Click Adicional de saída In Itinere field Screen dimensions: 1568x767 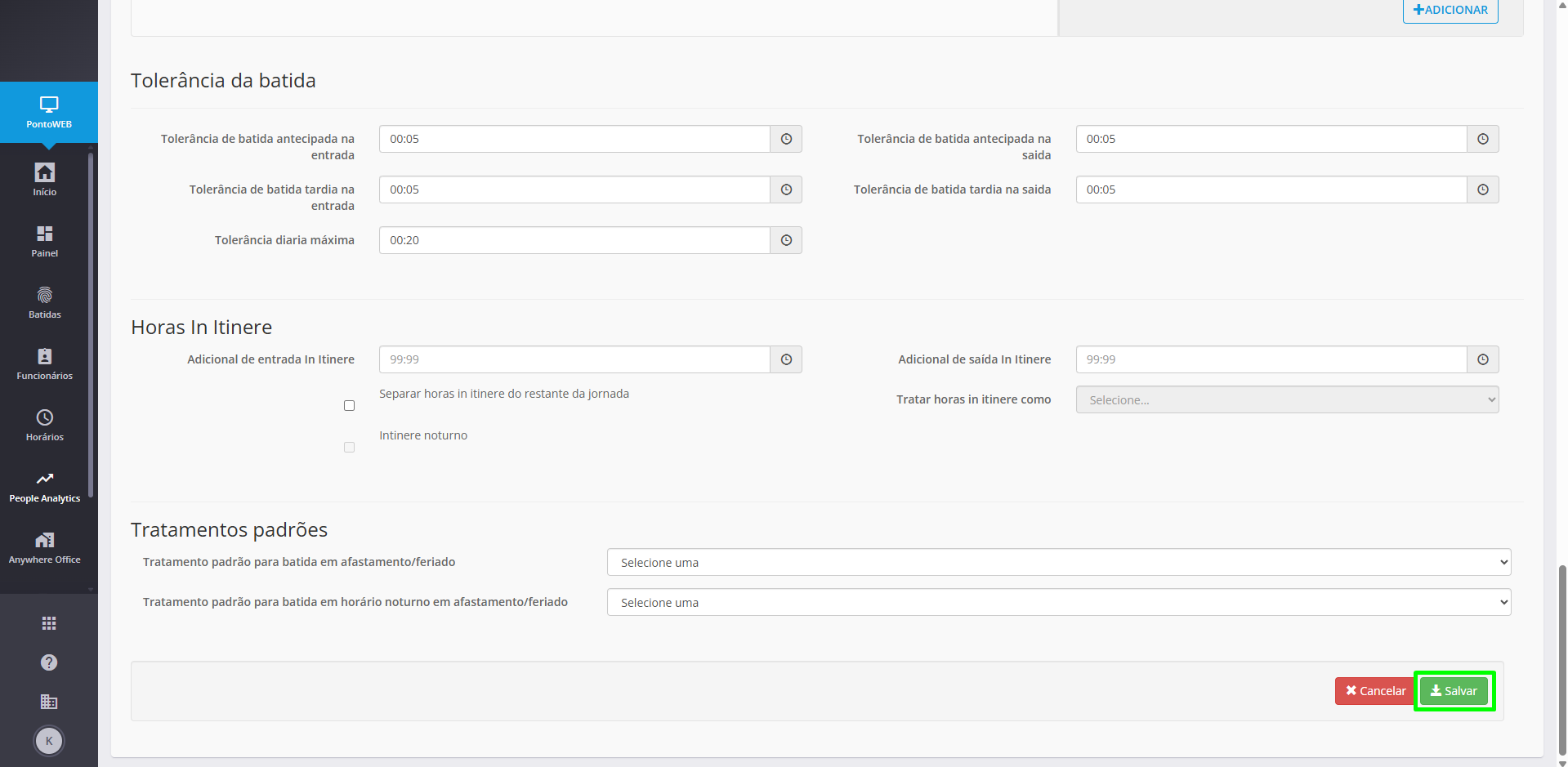[1271, 359]
